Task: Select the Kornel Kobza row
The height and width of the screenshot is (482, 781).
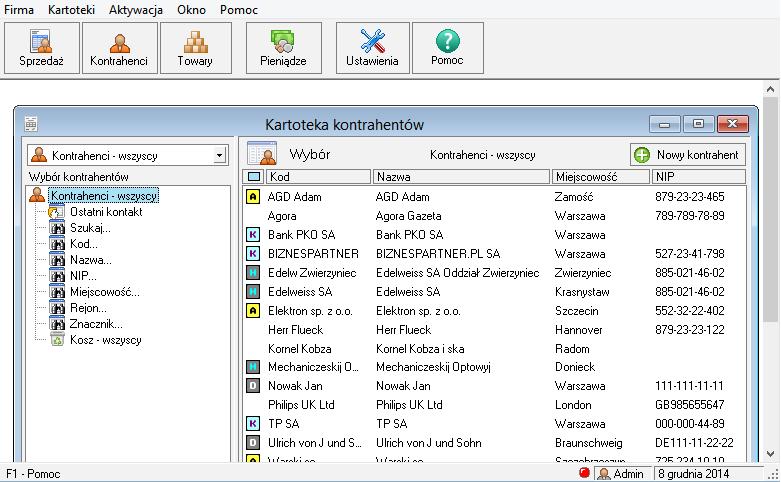Action: coord(494,349)
